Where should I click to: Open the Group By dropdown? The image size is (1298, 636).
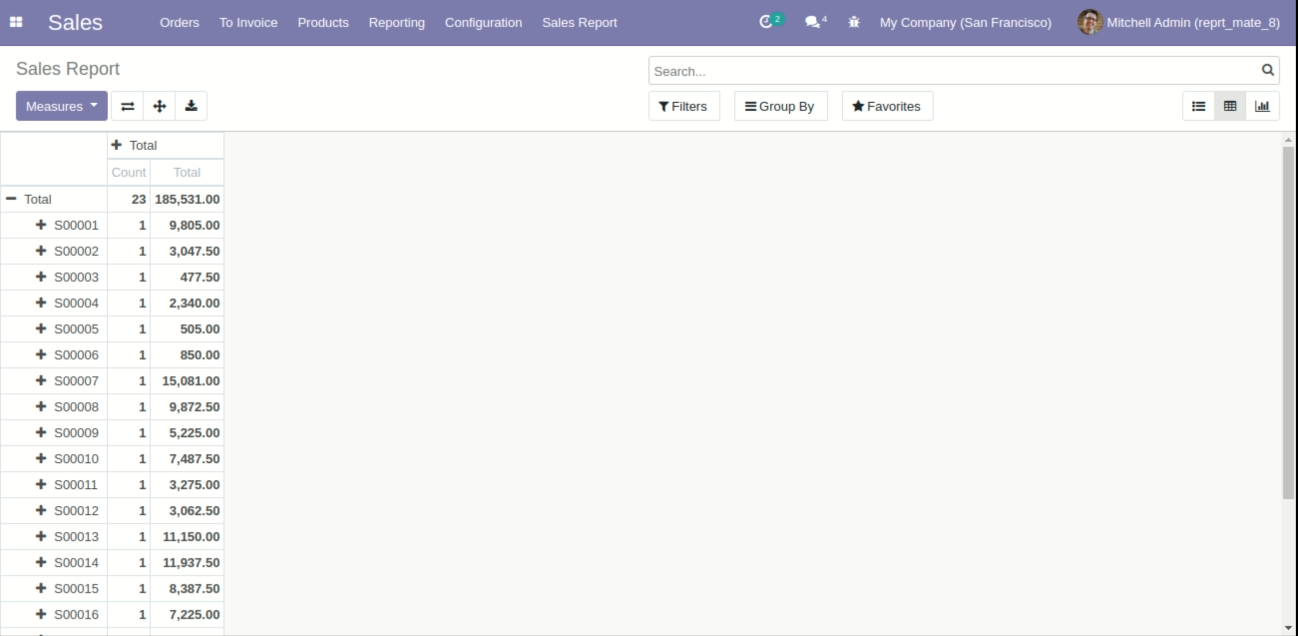pyautogui.click(x=780, y=106)
